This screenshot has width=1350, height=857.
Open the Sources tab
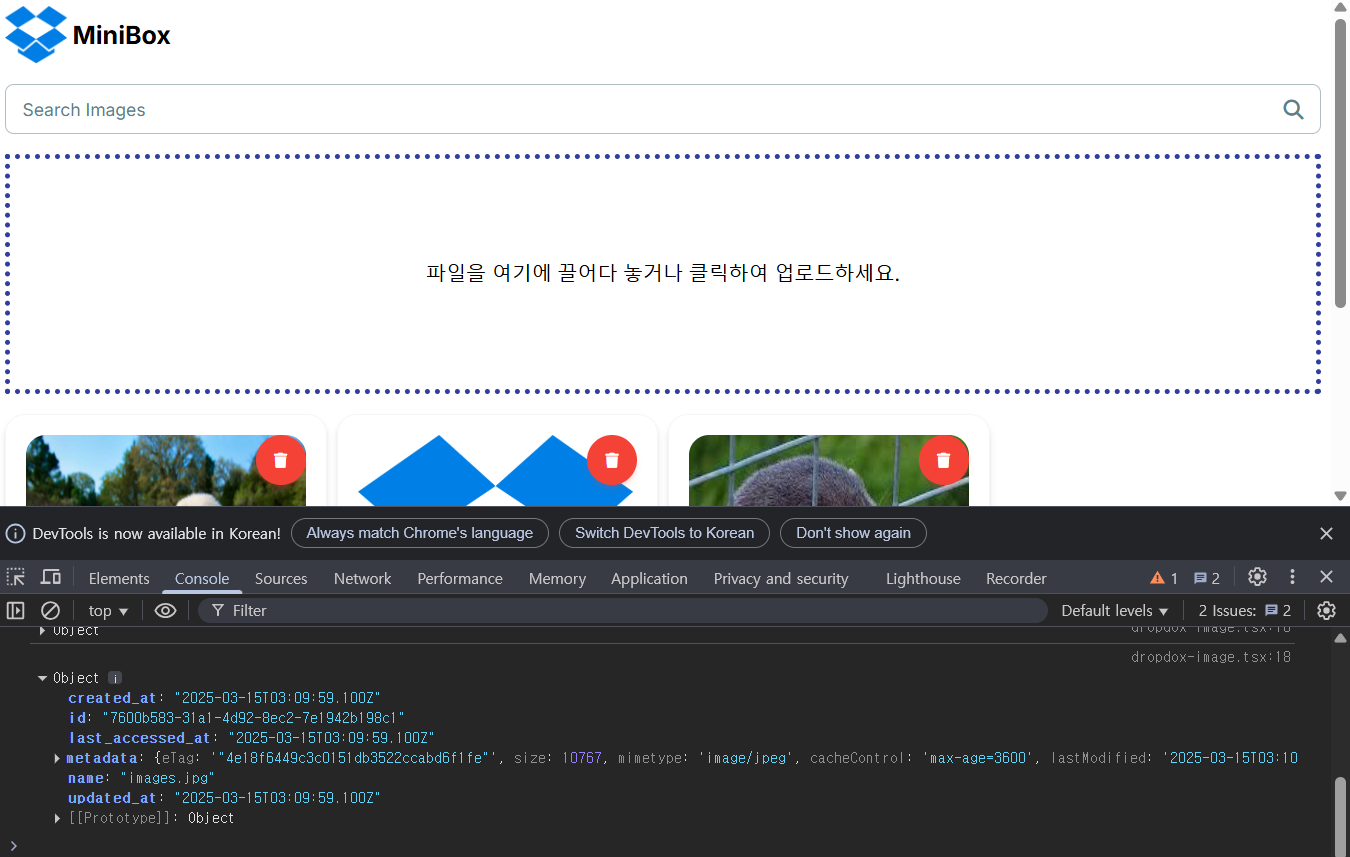281,578
